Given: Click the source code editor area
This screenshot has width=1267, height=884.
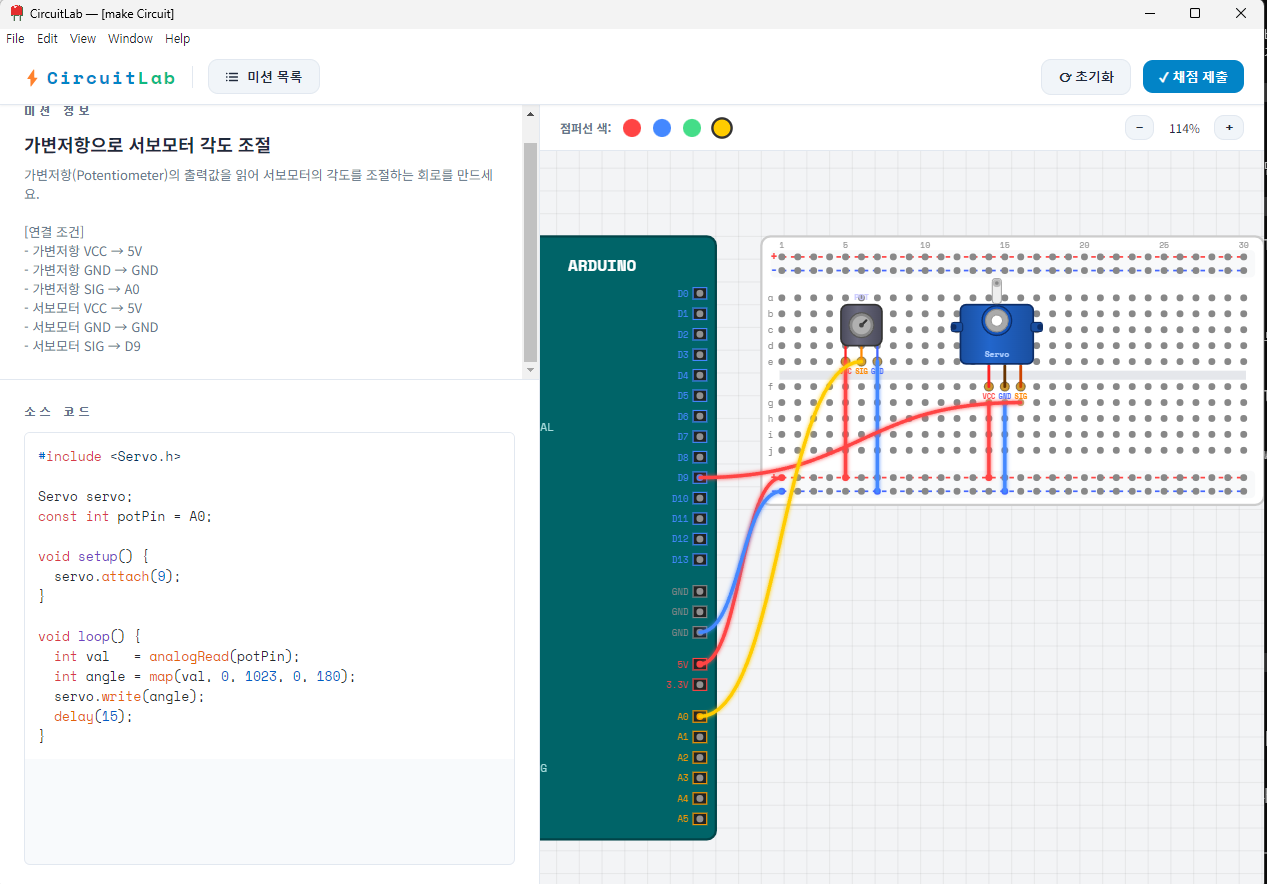Looking at the screenshot, I should [269, 648].
